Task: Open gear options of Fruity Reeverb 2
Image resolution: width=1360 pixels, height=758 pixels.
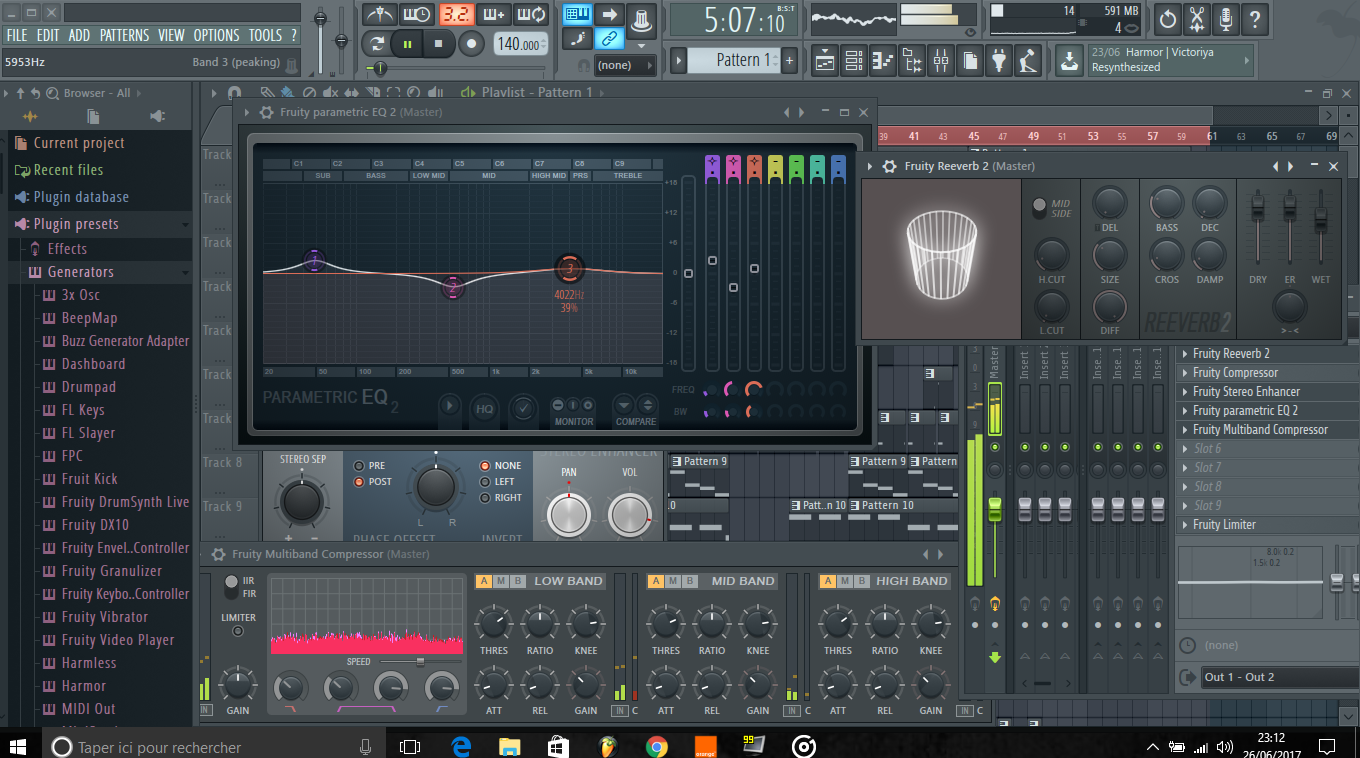Action: [890, 166]
